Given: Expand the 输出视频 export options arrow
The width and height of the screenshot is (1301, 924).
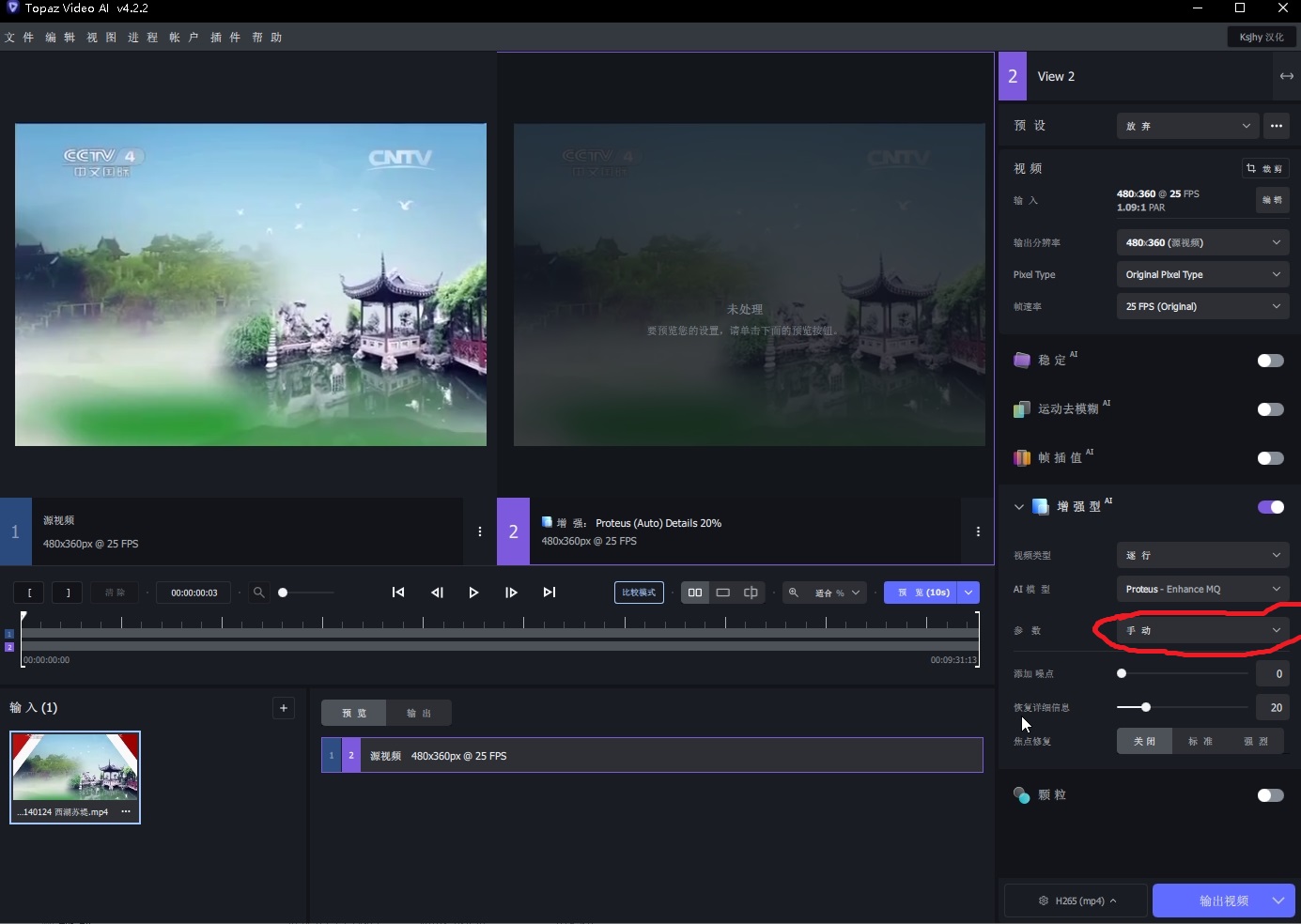Looking at the screenshot, I should coord(1278,901).
